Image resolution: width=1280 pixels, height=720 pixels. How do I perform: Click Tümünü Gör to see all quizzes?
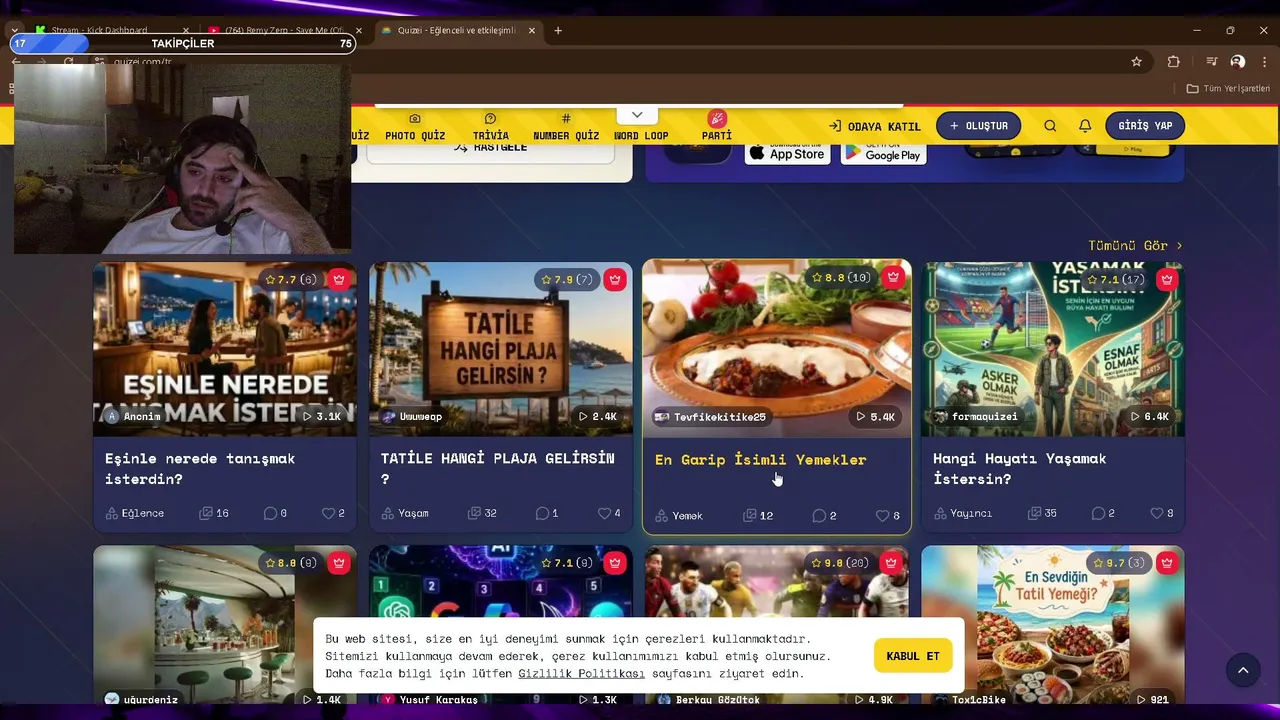[1136, 245]
